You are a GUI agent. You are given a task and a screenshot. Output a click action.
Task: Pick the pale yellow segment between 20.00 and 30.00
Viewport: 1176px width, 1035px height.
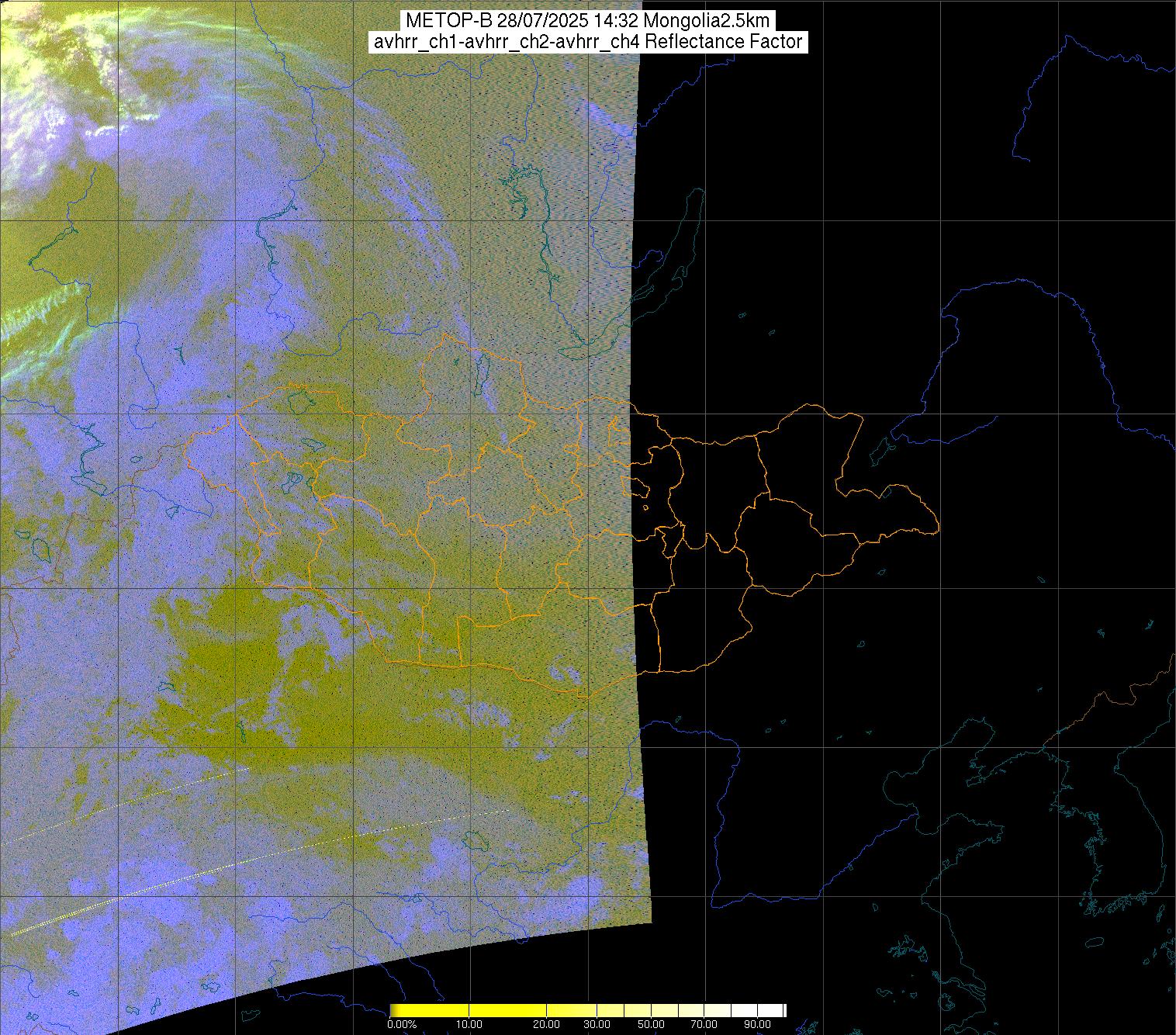pos(572,1010)
